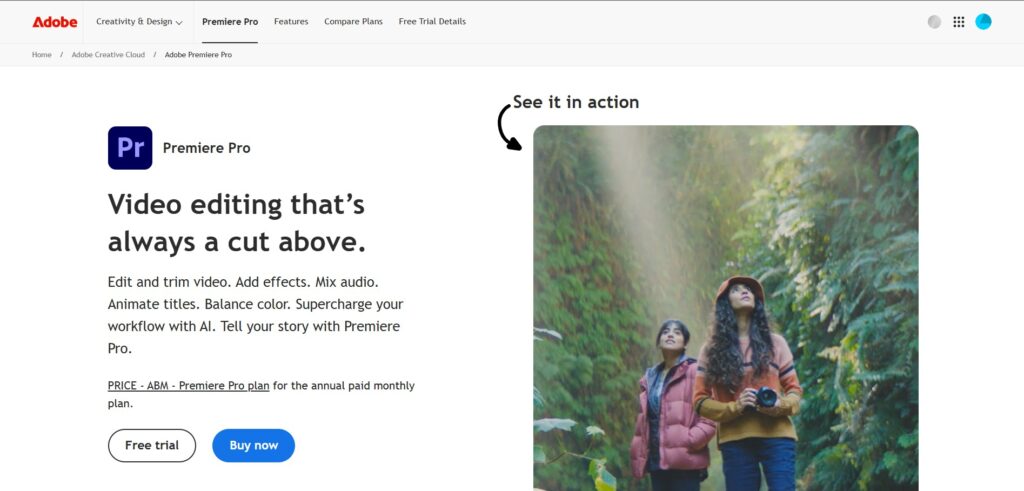Open the app switcher grid icon

click(959, 22)
